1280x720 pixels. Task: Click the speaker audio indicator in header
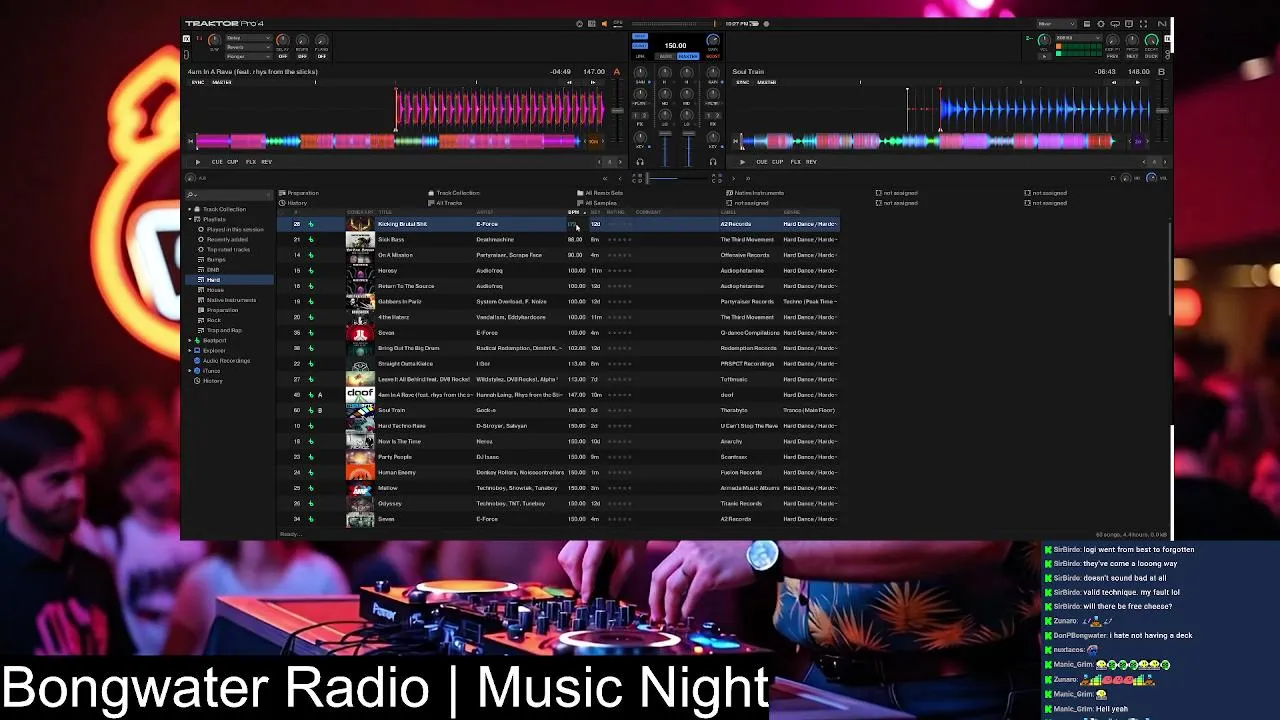point(604,24)
